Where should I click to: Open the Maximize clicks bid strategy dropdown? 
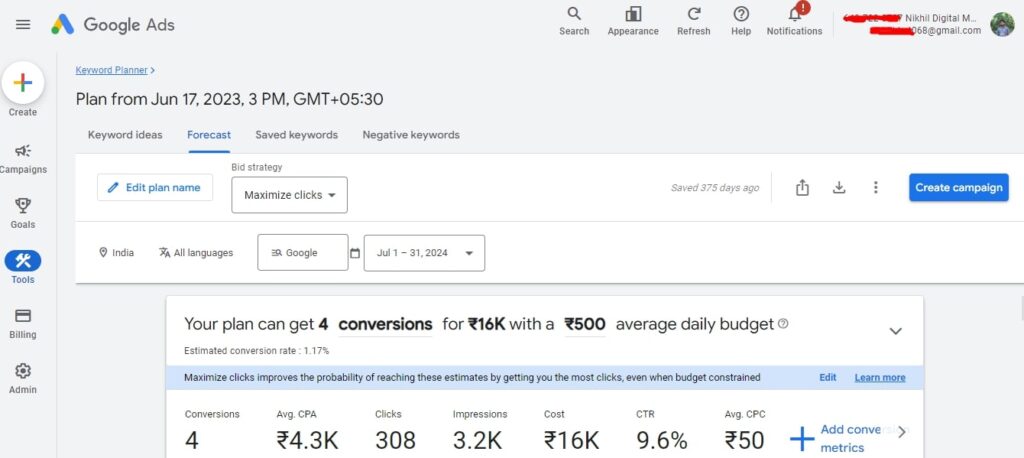pyautogui.click(x=289, y=195)
